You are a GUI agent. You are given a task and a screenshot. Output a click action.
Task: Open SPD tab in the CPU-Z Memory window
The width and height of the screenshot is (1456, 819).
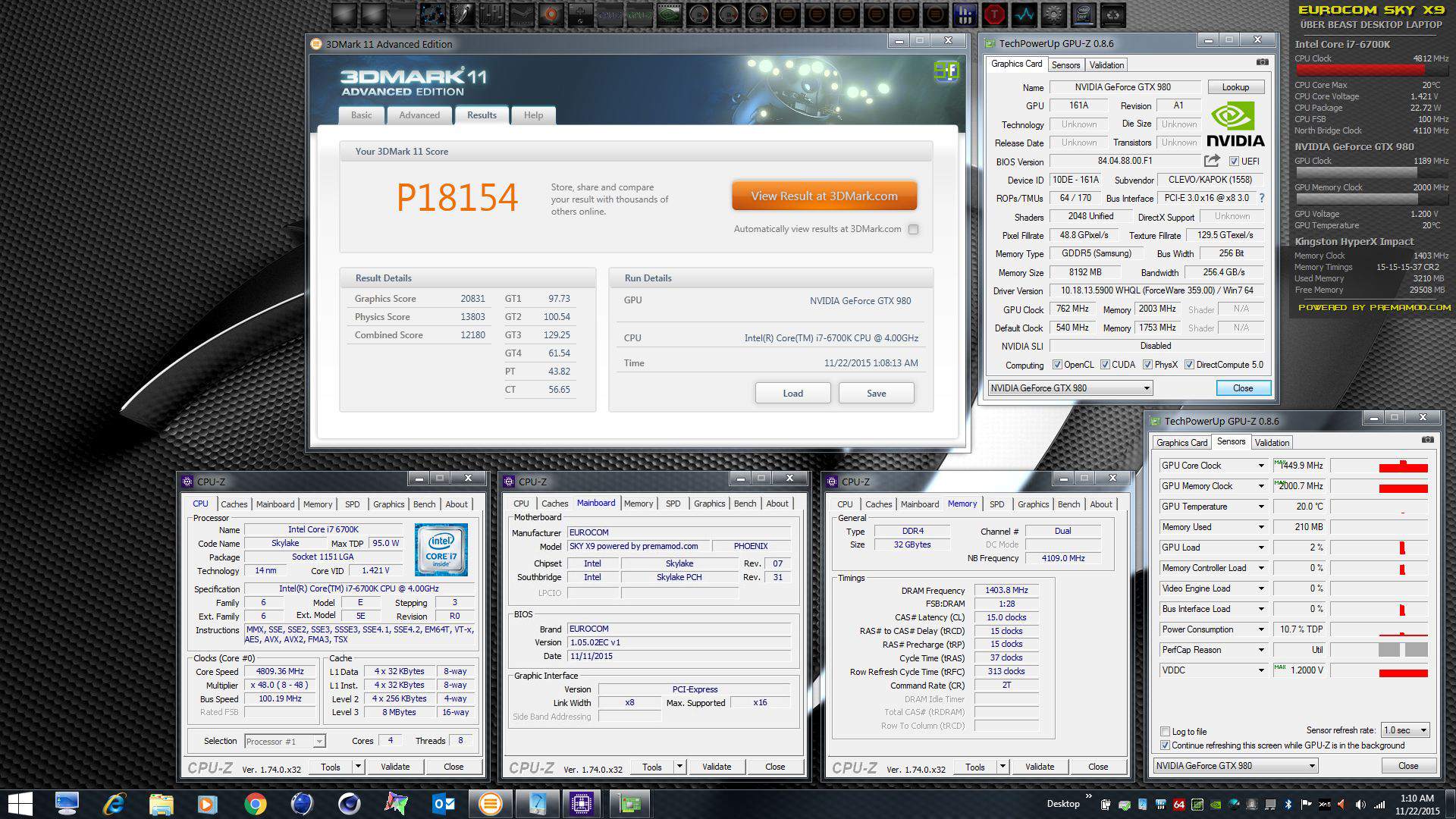point(996,504)
